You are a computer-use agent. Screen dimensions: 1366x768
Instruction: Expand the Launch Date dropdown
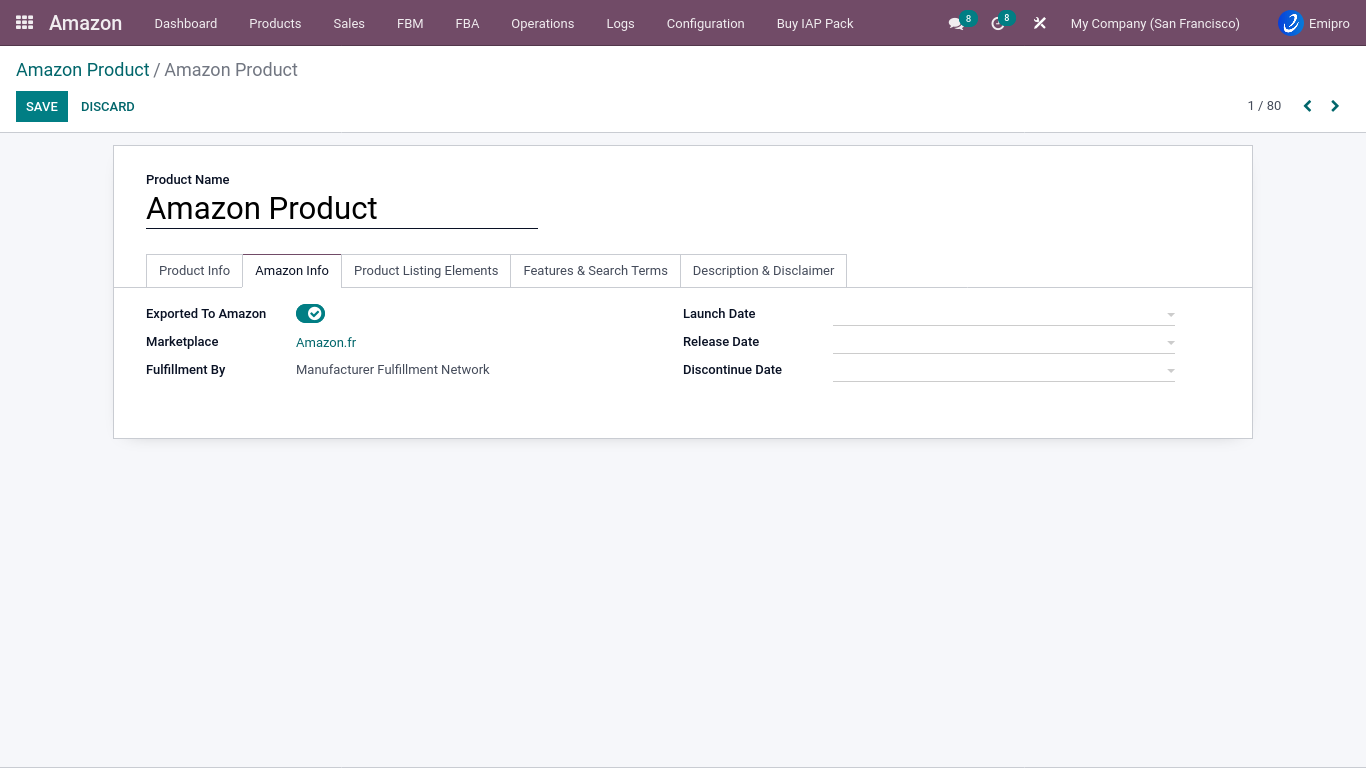[x=1170, y=315]
